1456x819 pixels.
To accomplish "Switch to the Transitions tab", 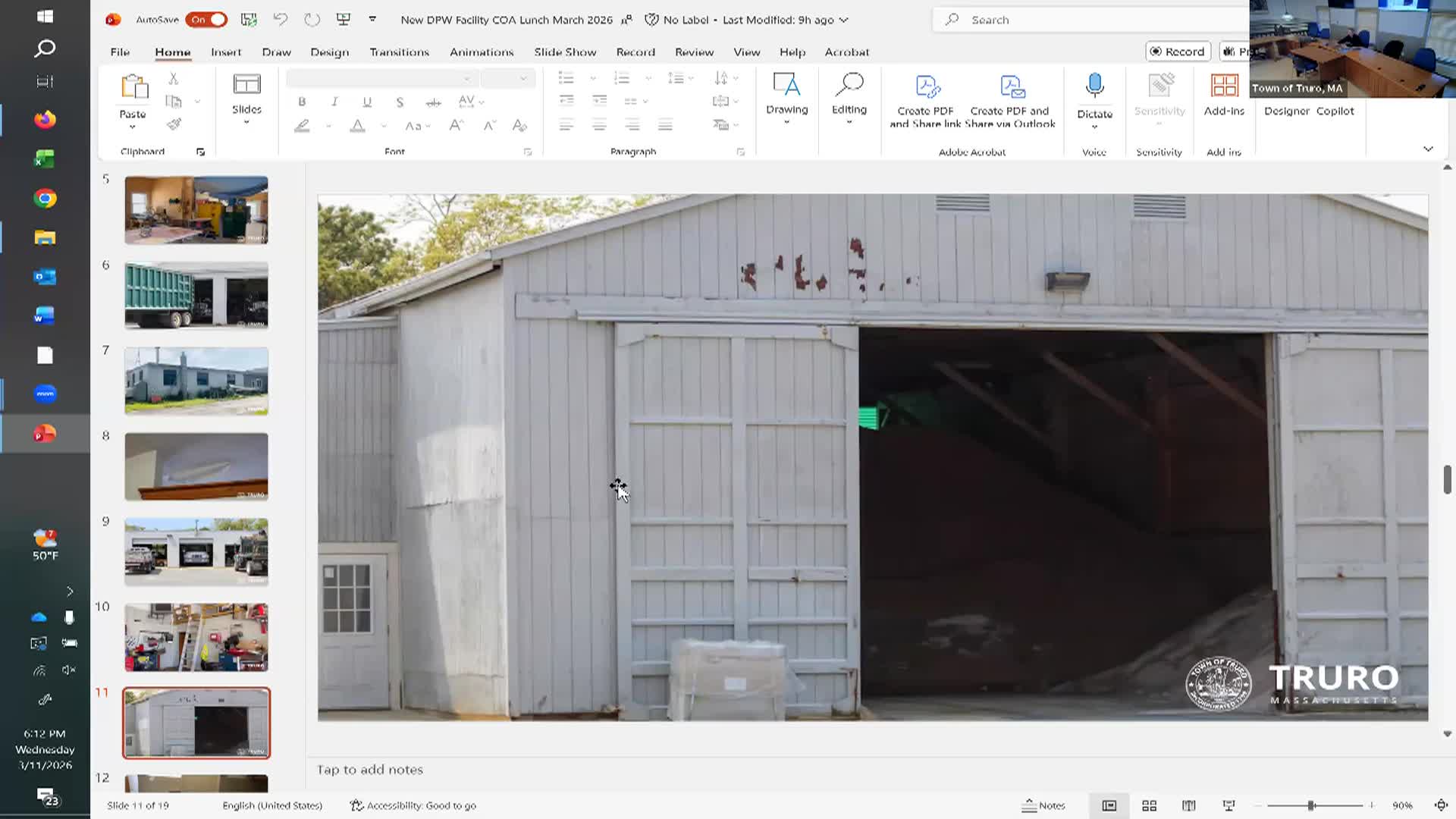I will [x=400, y=52].
